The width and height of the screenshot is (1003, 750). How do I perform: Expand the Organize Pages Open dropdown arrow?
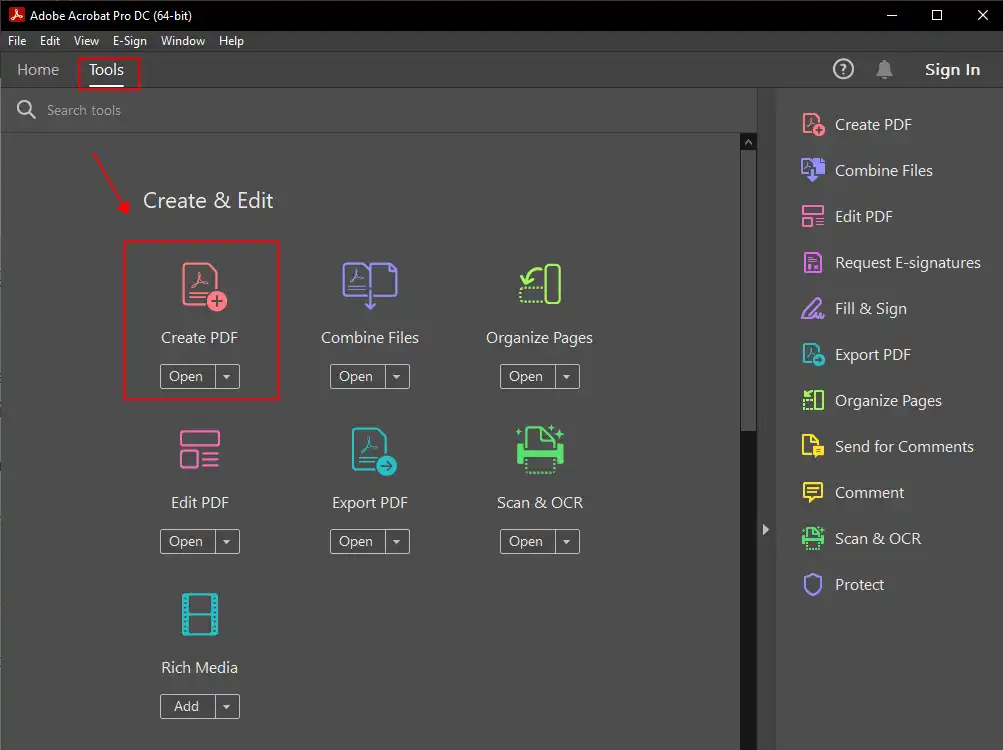click(567, 376)
